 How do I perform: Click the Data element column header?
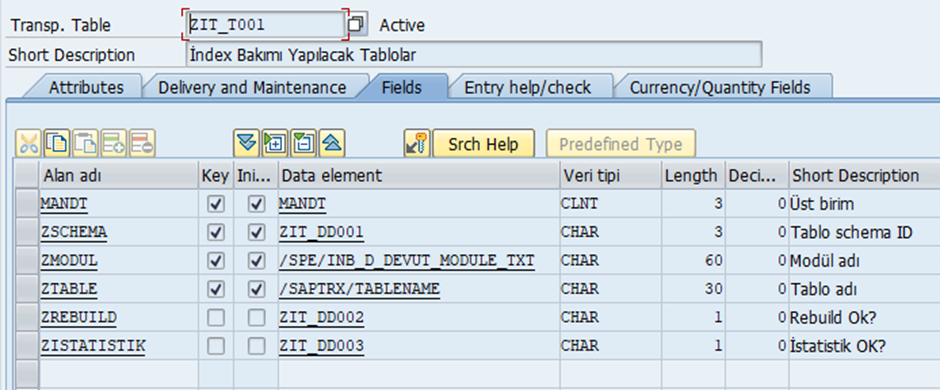coord(418,175)
